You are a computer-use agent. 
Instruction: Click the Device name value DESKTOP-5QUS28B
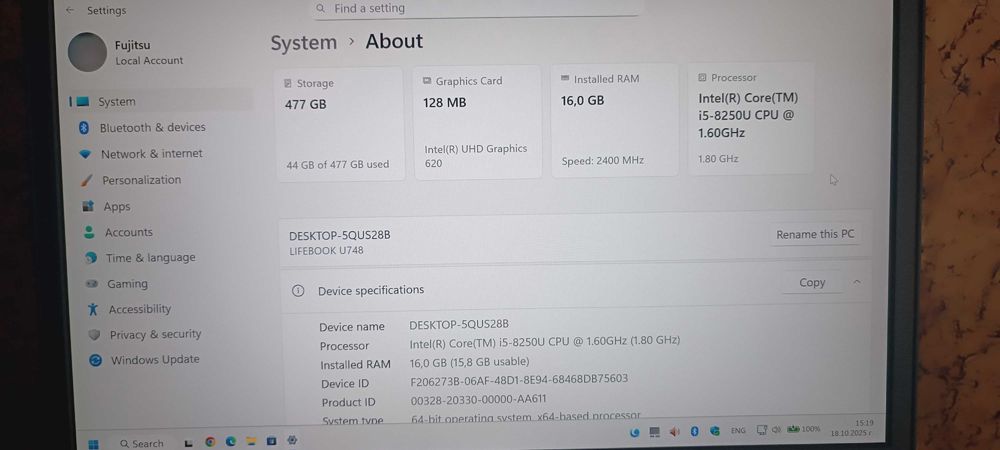pyautogui.click(x=459, y=324)
